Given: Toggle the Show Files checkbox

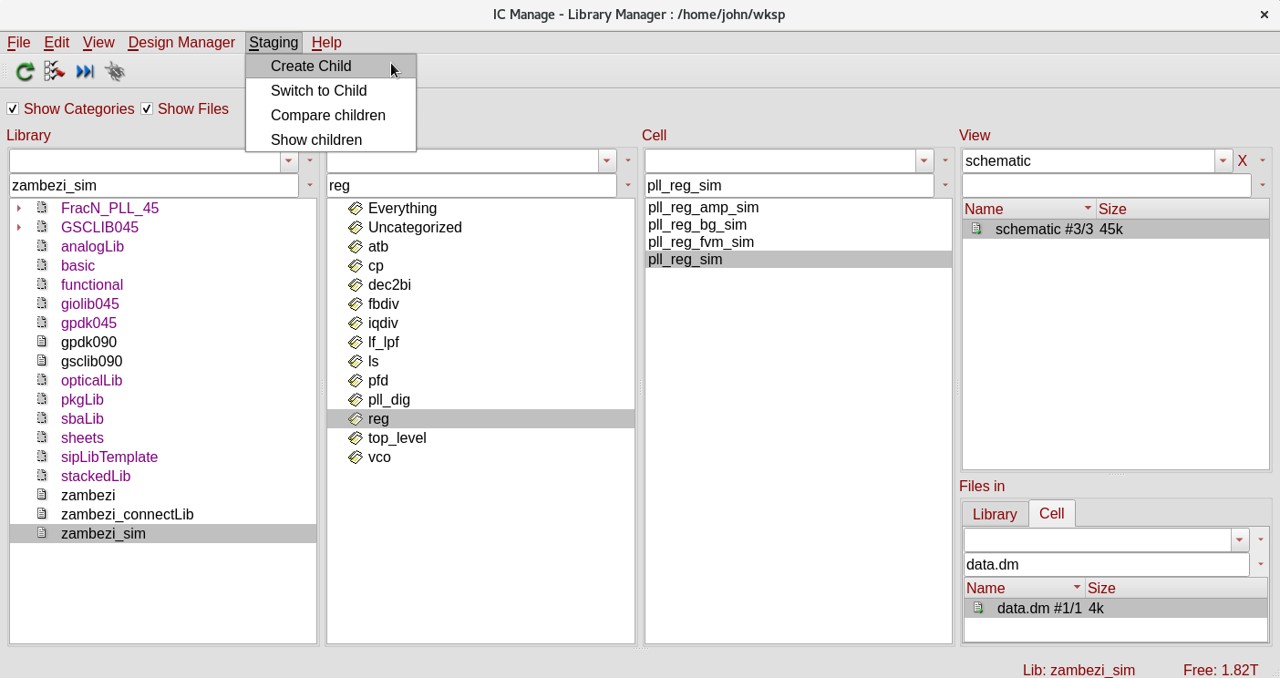Looking at the screenshot, I should click(x=147, y=109).
